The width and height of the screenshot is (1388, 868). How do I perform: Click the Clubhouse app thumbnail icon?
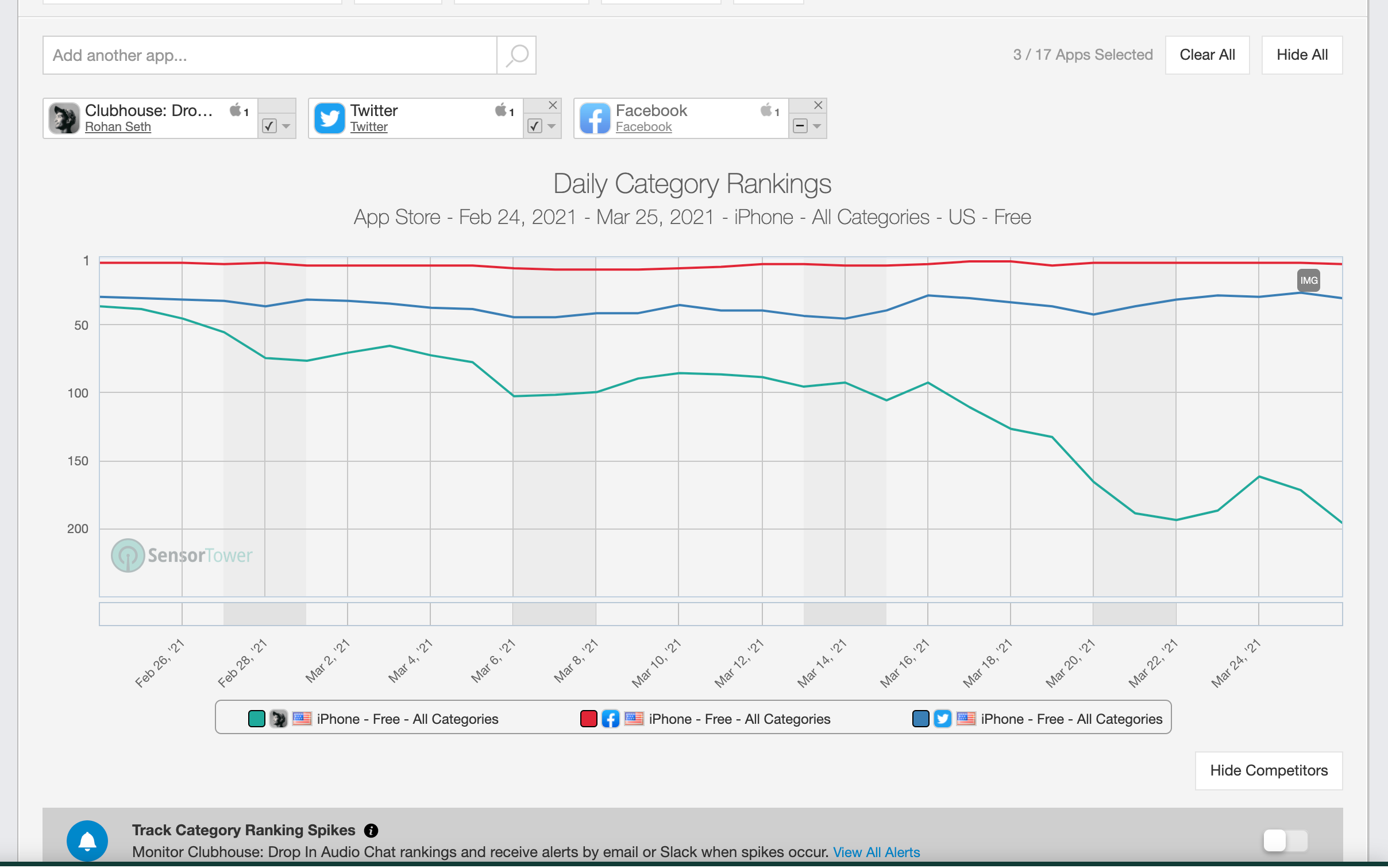[64, 118]
